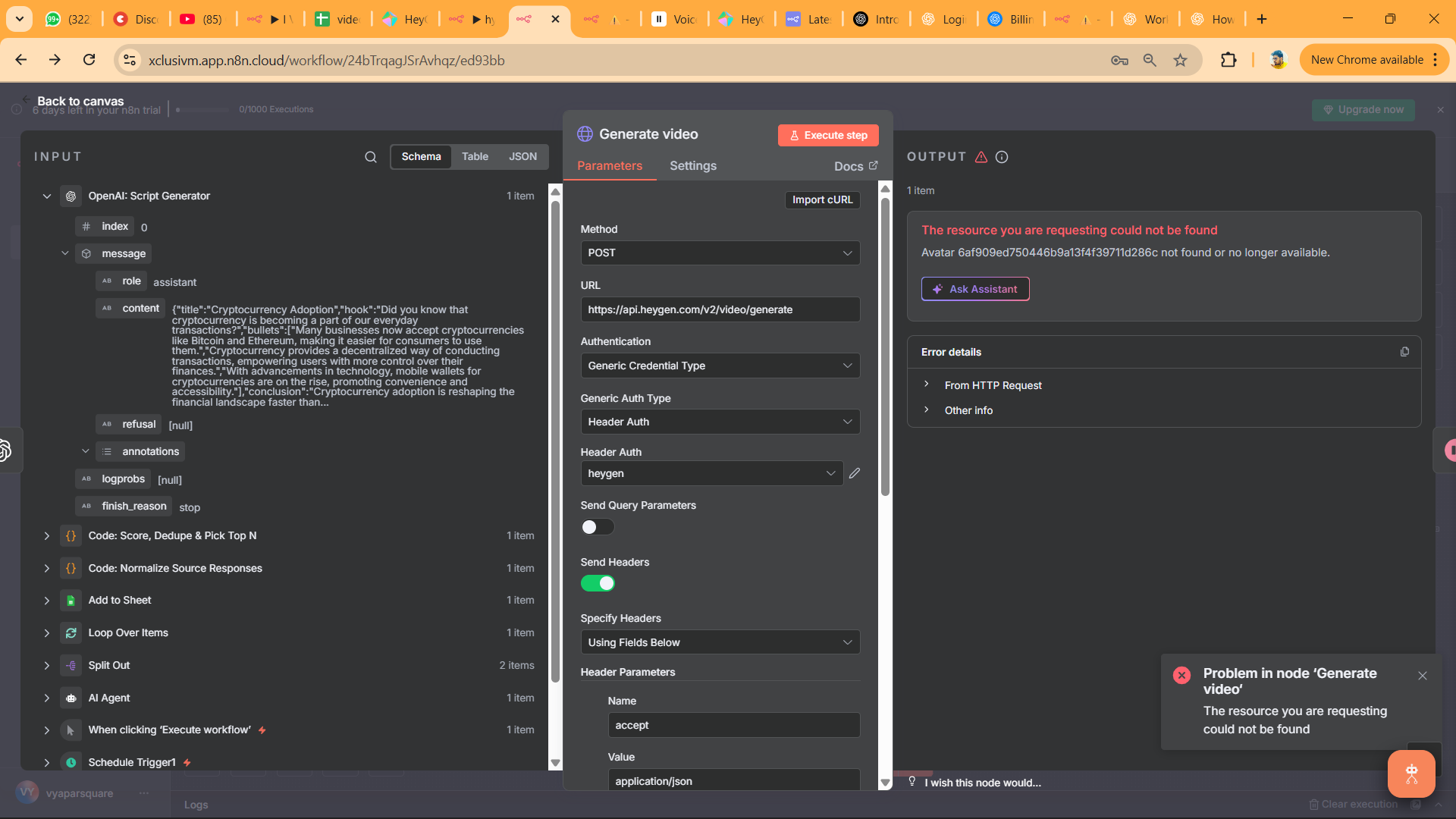Bookmark this page with the star icon
1456x819 pixels.
pos(1180,60)
